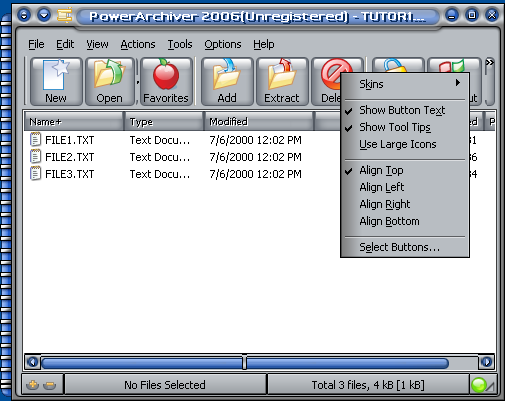Sort by the Type column header
The height and width of the screenshot is (401, 505).
pyautogui.click(x=164, y=122)
